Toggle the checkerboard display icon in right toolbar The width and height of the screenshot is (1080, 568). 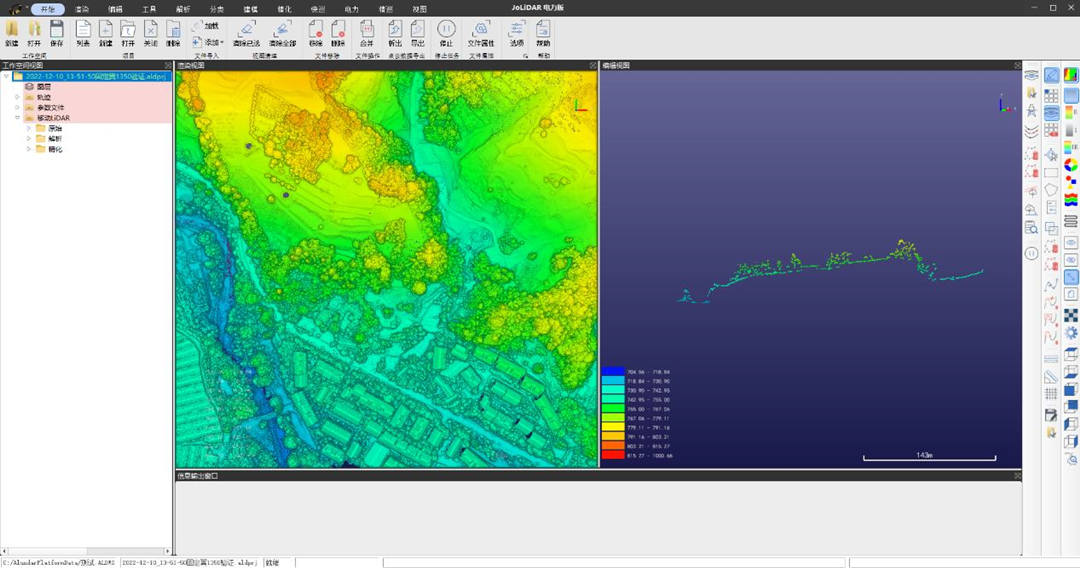tap(1071, 315)
